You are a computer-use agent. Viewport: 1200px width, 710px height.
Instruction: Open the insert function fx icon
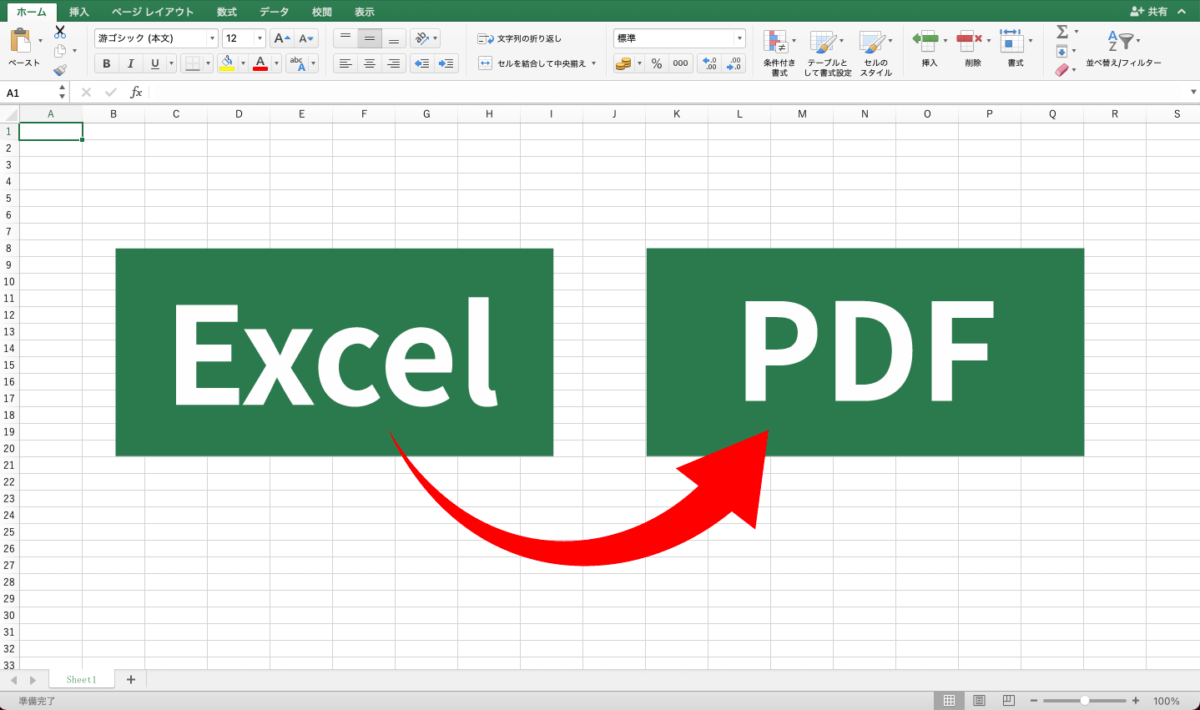[136, 92]
